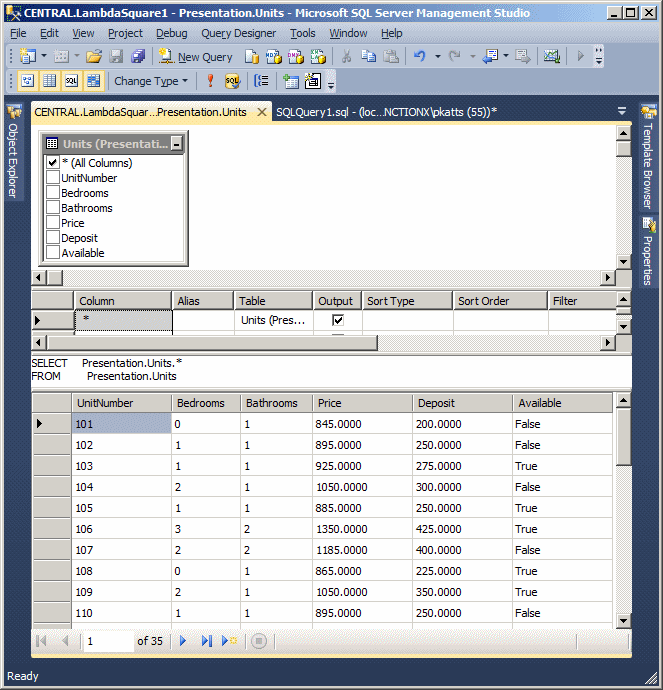Click the New Query button
Screen dimensions: 663x690
coord(196,56)
